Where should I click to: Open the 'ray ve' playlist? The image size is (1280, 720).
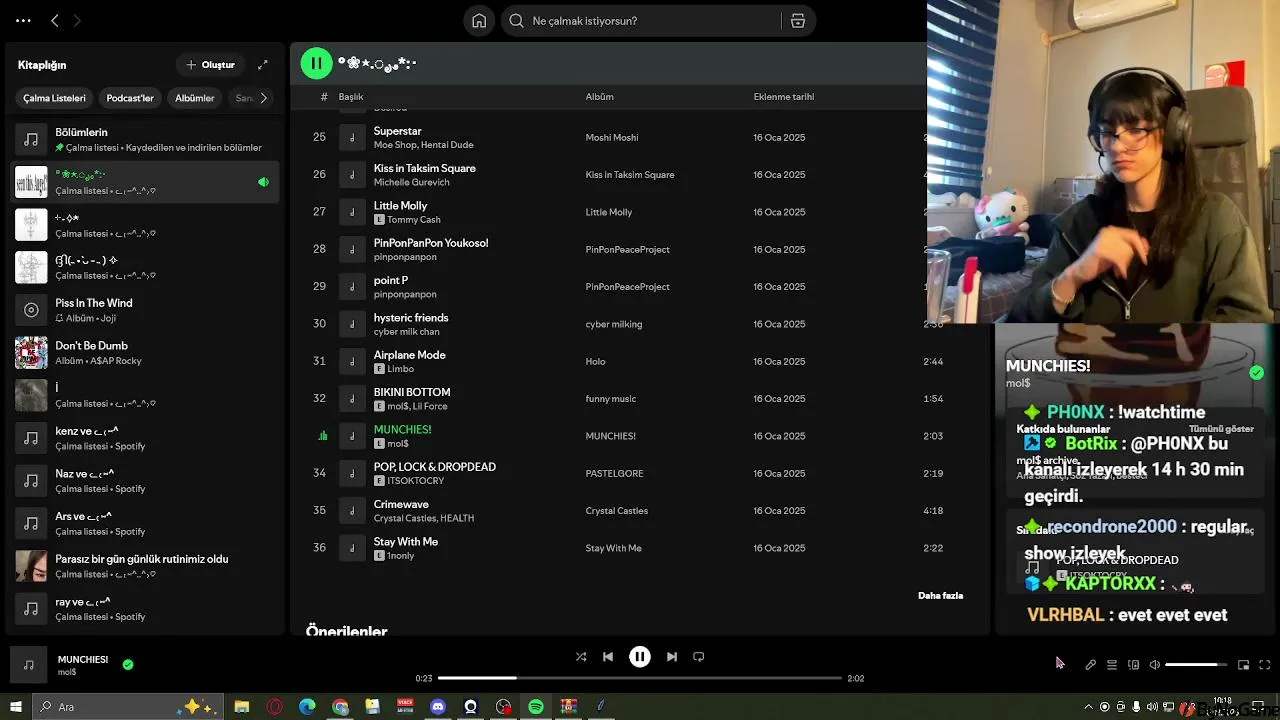tap(145, 609)
